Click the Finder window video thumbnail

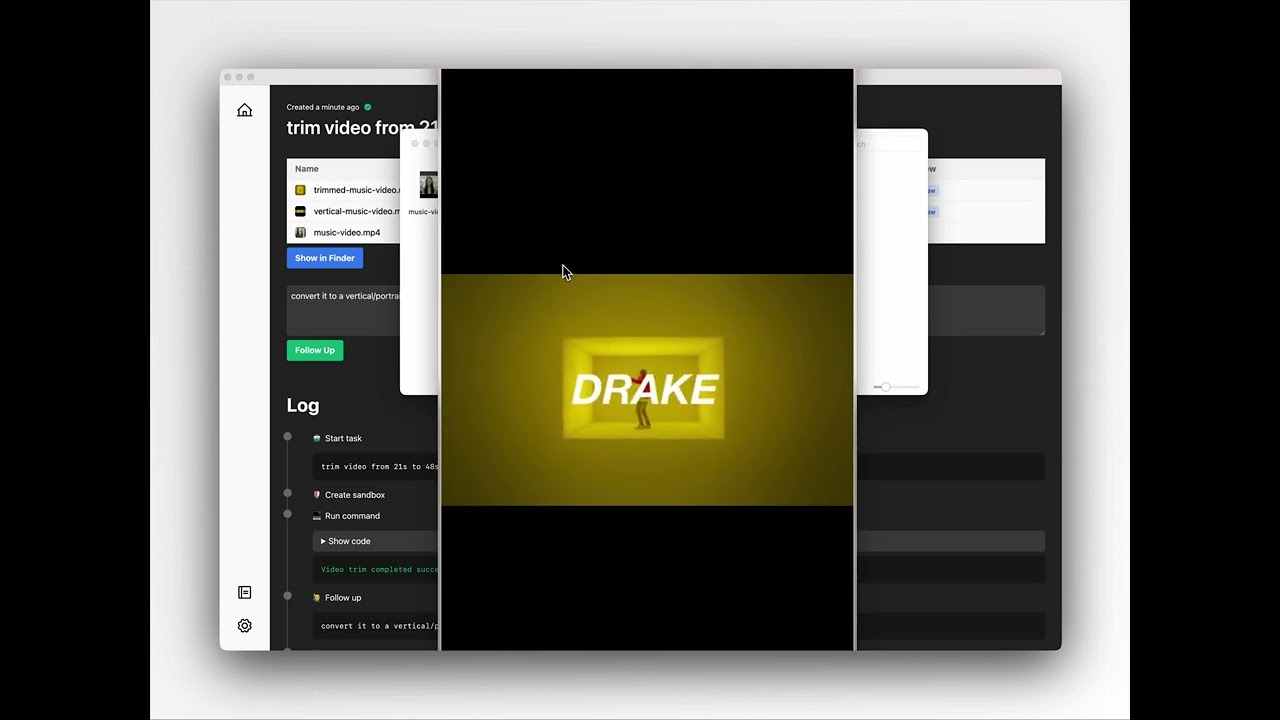coord(429,185)
